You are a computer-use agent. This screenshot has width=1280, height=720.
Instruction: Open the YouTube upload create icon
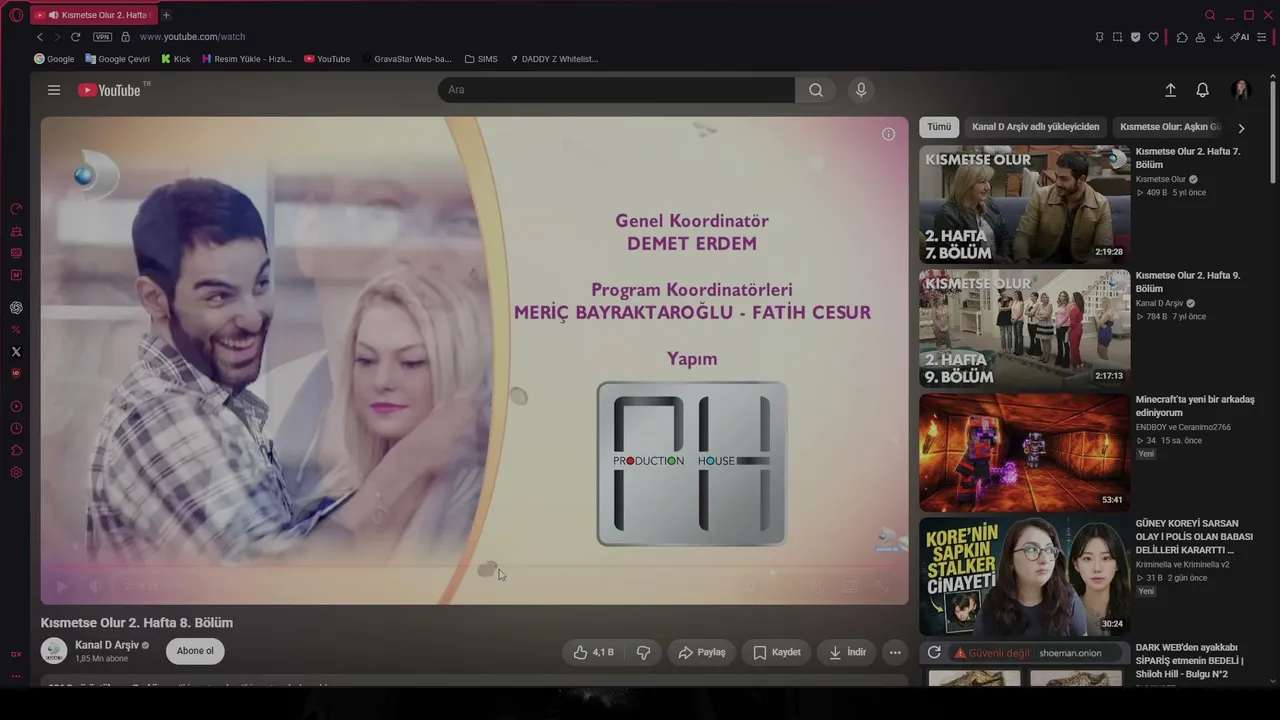pyautogui.click(x=1170, y=90)
